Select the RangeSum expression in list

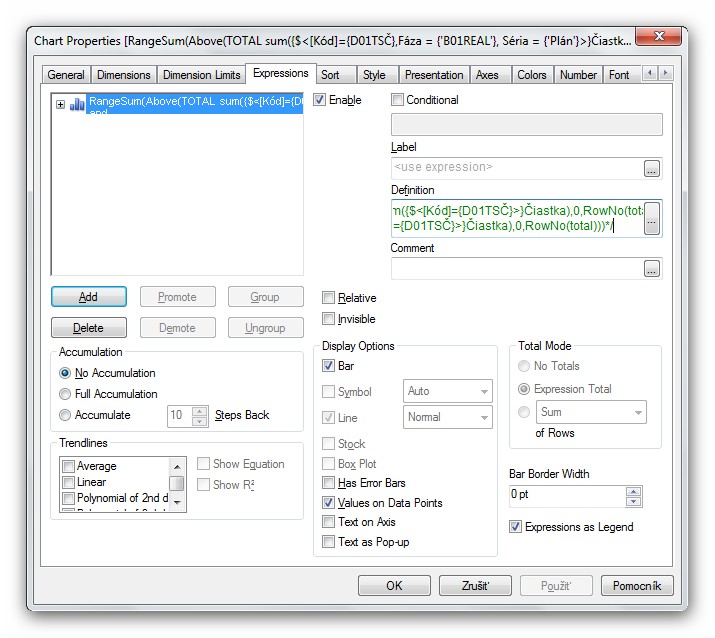coord(195,104)
